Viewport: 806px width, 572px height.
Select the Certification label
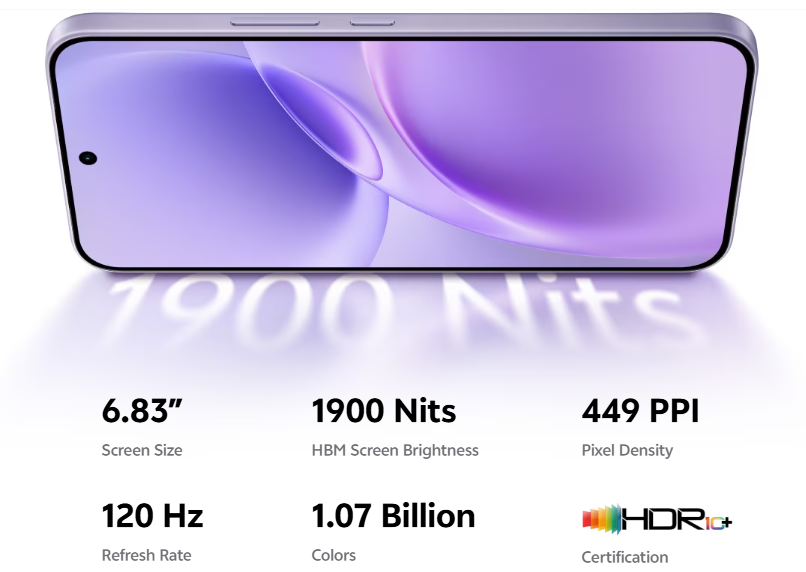625,557
